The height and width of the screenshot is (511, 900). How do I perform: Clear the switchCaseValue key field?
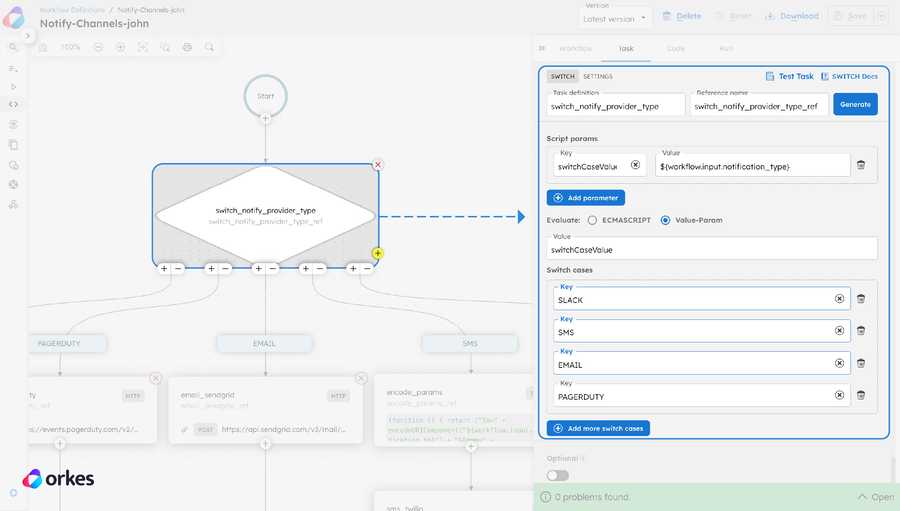pos(635,165)
